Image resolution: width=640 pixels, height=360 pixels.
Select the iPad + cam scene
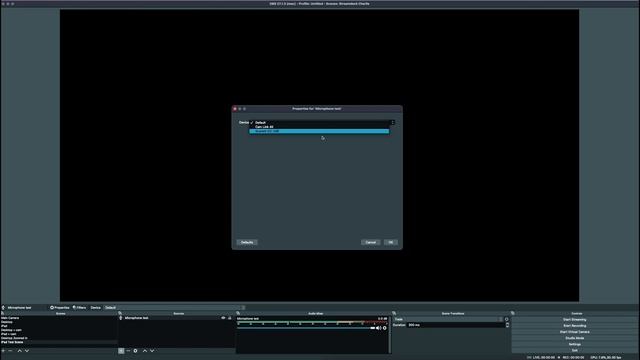tap(59, 334)
